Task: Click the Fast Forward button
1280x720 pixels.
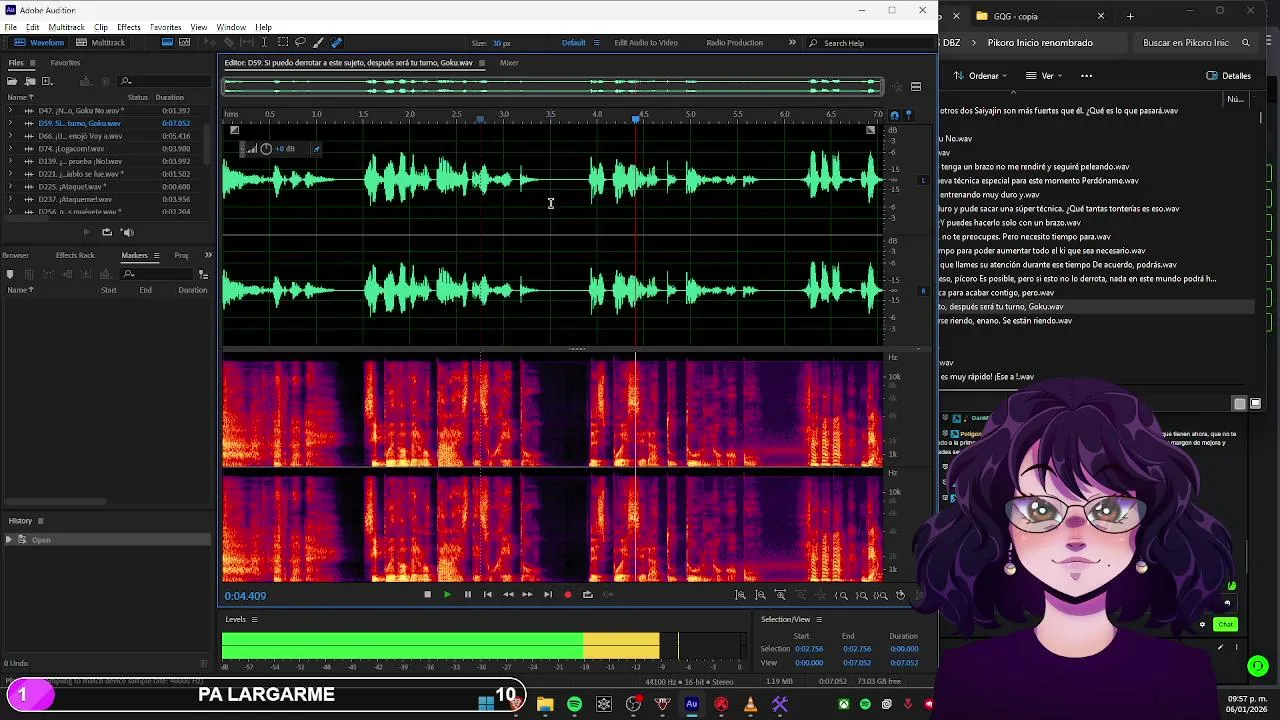Action: 527,595
